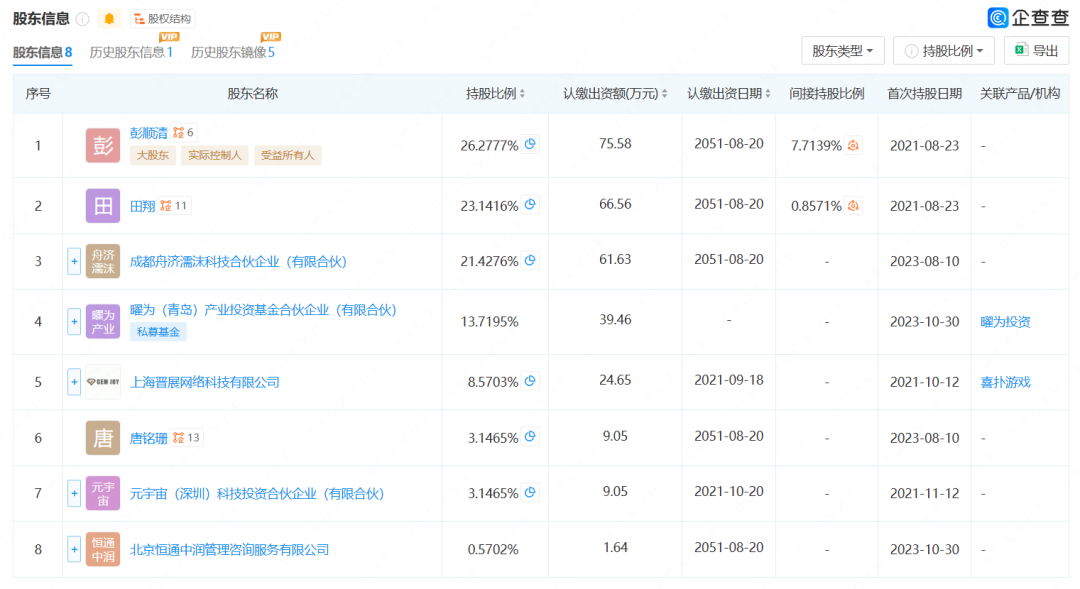
Task: Open link 上海晋展网络科技有限公司
Action: click(205, 382)
